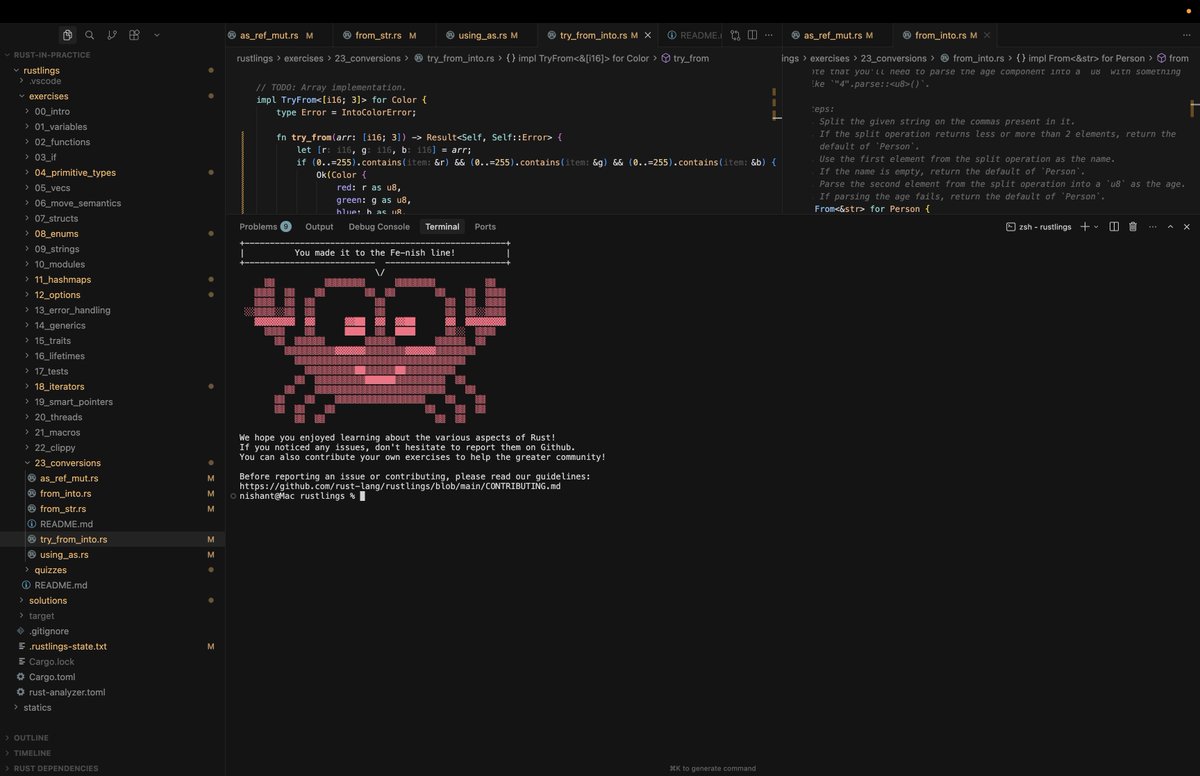Expand the solutions folder
Viewport: 1200px width, 776px height.
tap(48, 600)
